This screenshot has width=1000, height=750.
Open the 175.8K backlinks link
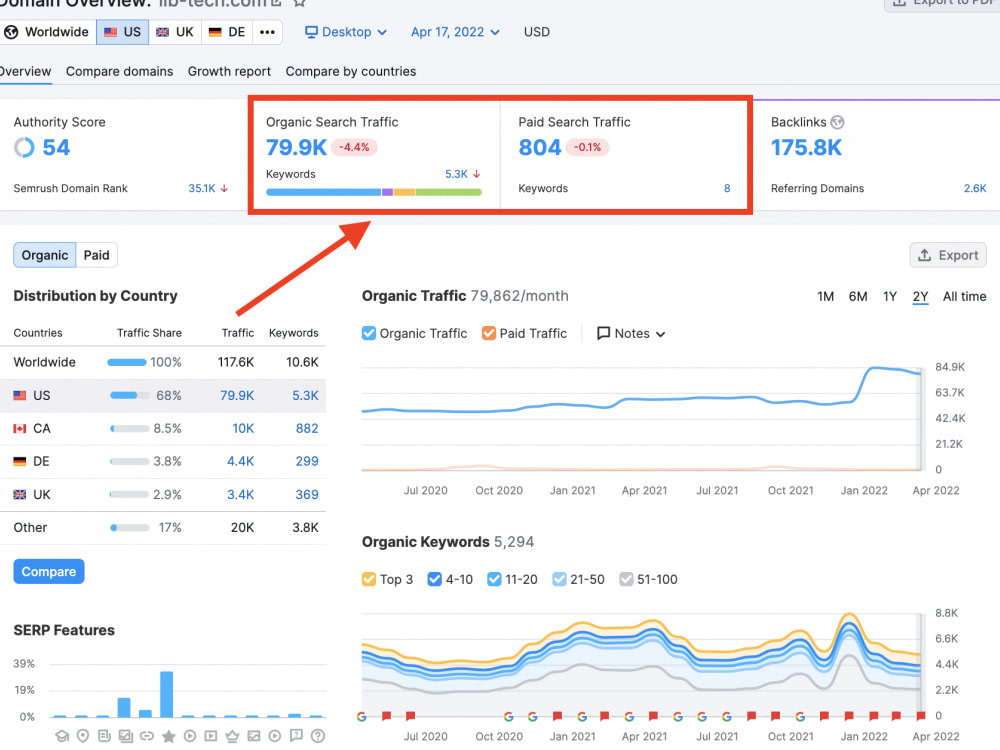(806, 147)
